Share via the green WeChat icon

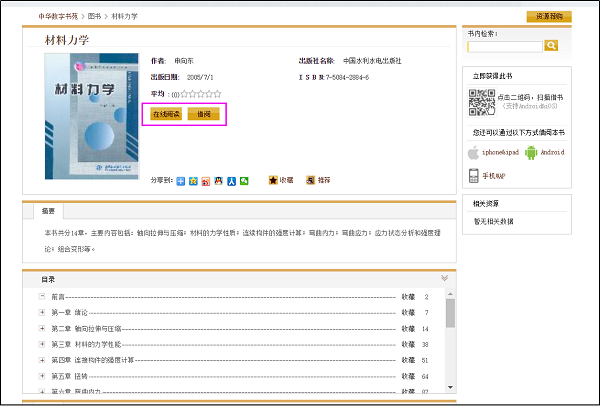pos(243,181)
